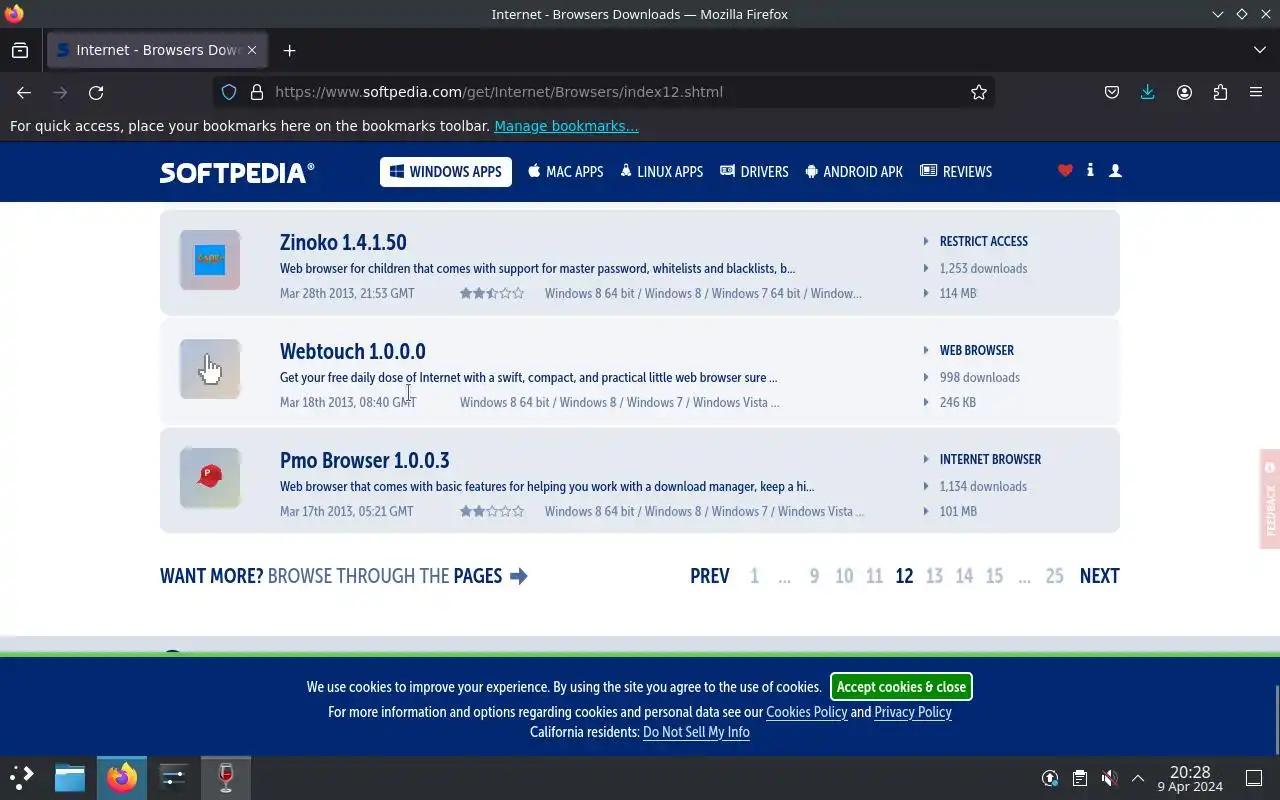Click the Webtouch hand icon thumbnail
1280x800 pixels.
click(210, 369)
